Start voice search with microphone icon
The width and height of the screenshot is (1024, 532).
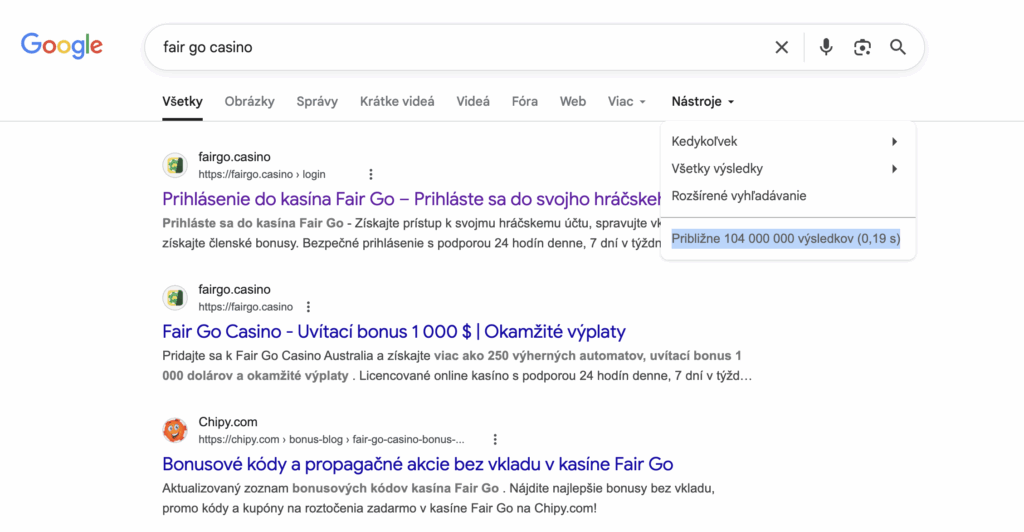pos(826,47)
